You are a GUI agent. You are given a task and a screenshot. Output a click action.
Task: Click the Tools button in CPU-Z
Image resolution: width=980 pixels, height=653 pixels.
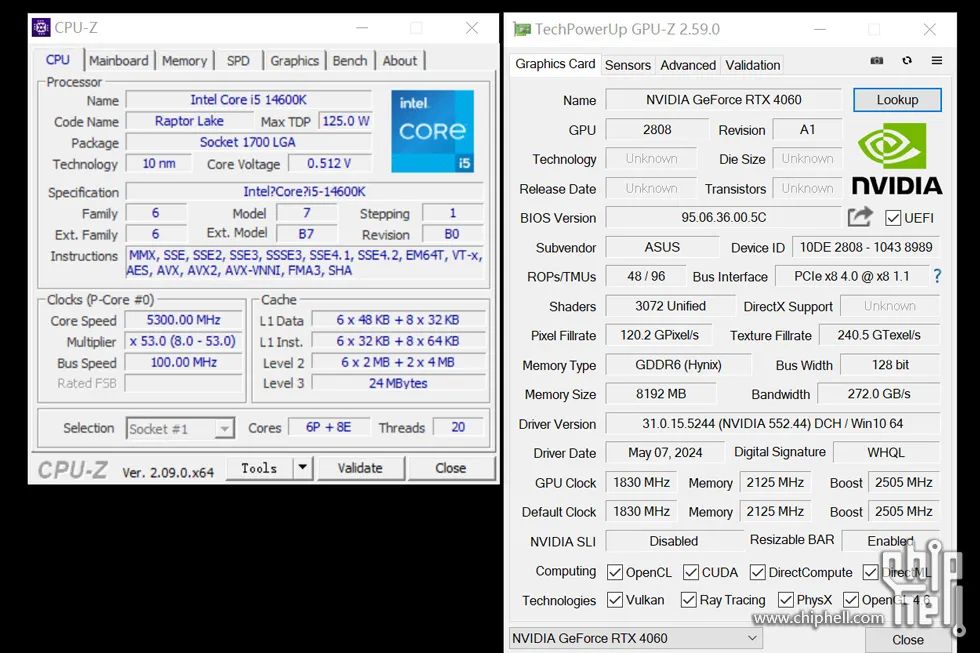pos(259,468)
